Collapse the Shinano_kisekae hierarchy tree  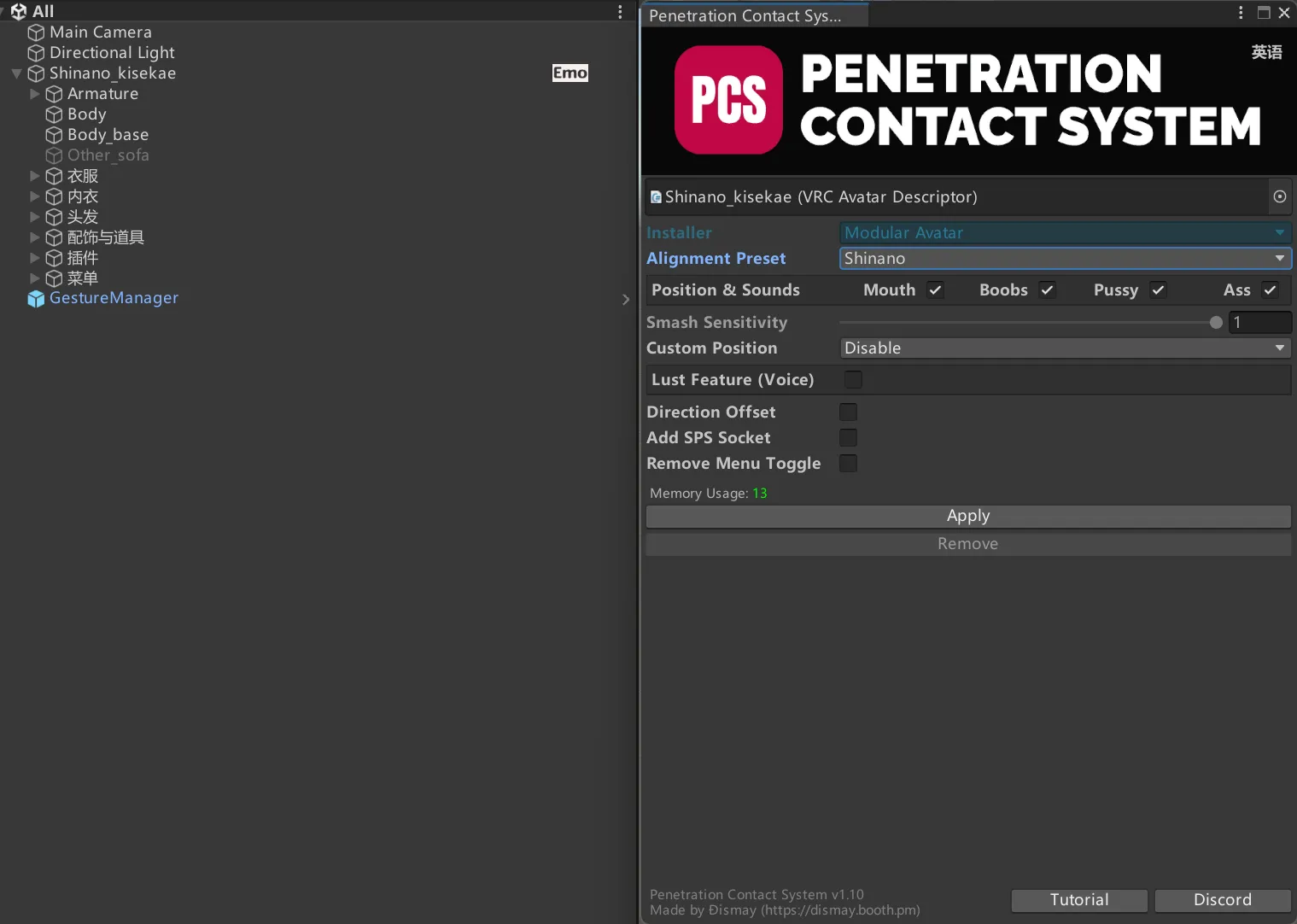tap(16, 73)
